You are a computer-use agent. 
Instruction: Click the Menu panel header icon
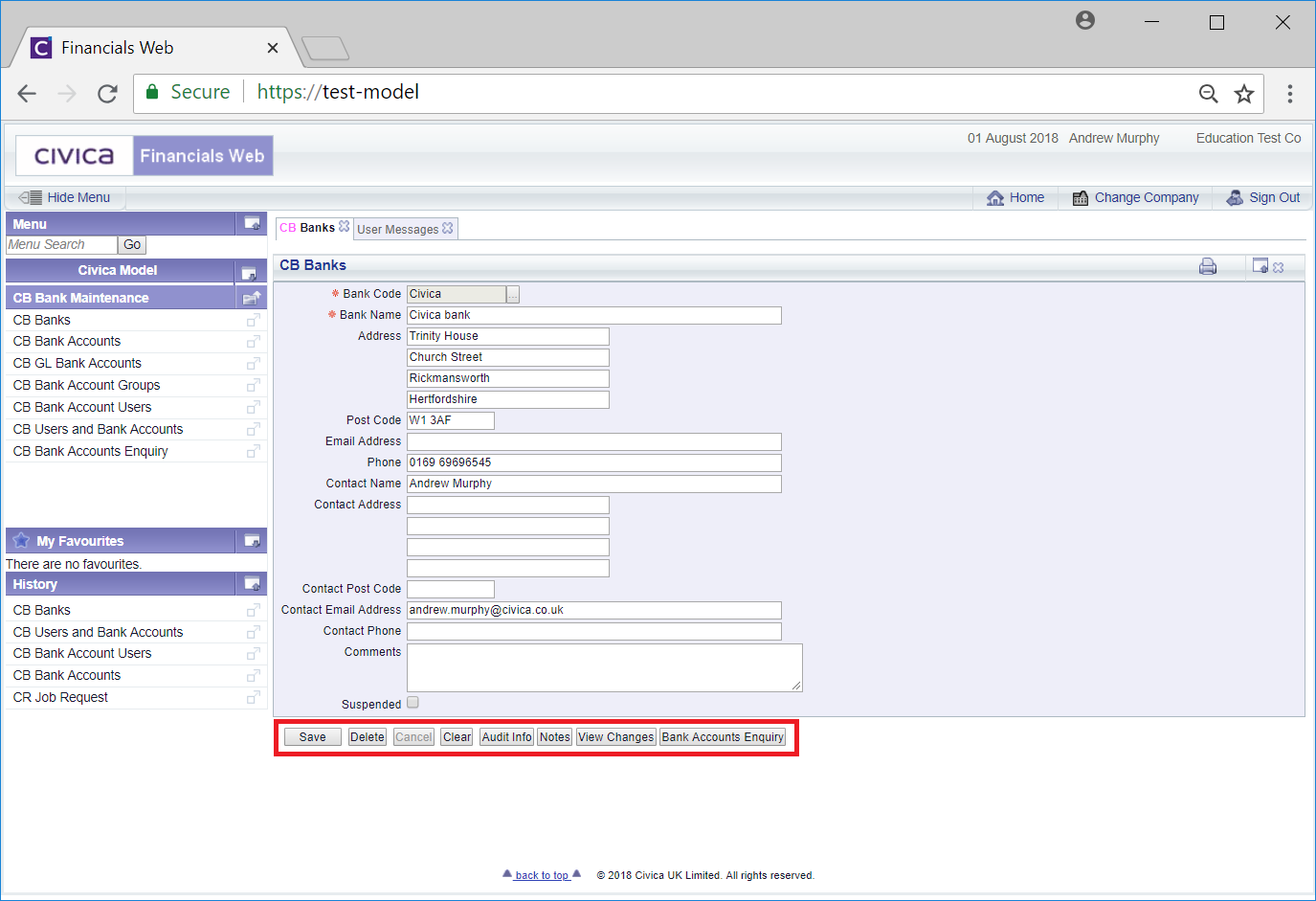tap(252, 223)
